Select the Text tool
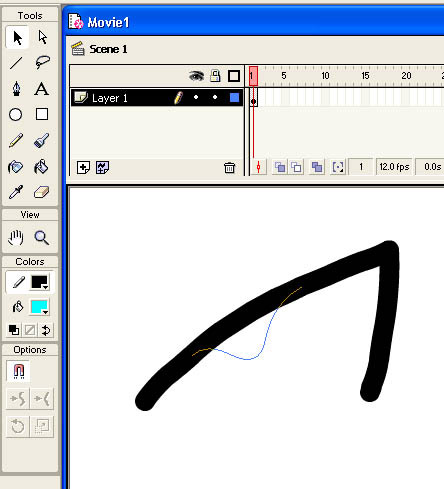Viewport: 444px width, 489px height. click(42, 89)
